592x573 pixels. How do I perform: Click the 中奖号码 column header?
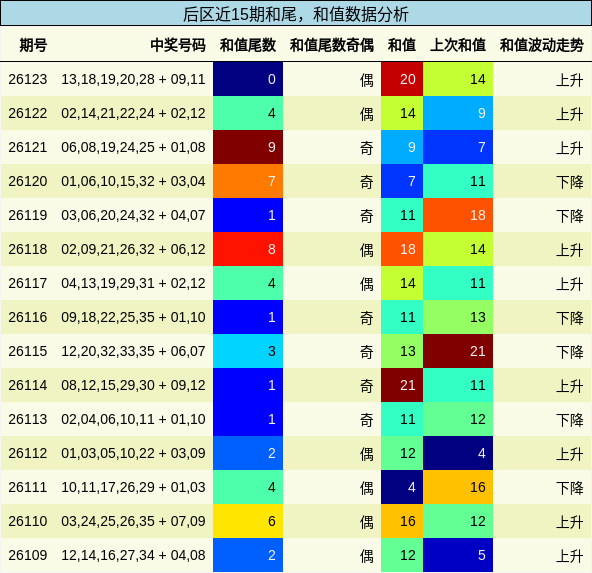click(178, 45)
